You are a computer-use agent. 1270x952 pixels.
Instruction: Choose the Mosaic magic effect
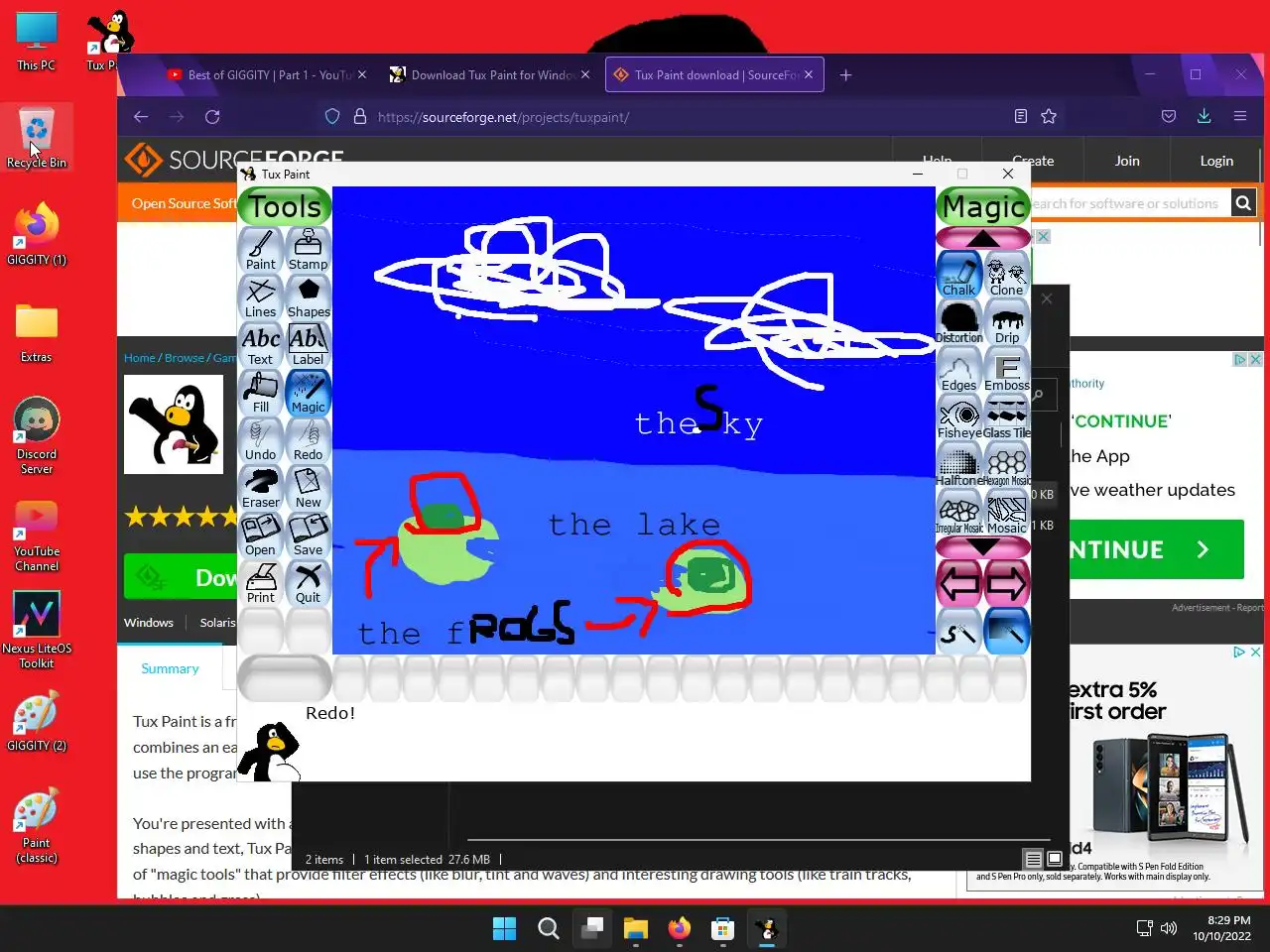point(1006,513)
